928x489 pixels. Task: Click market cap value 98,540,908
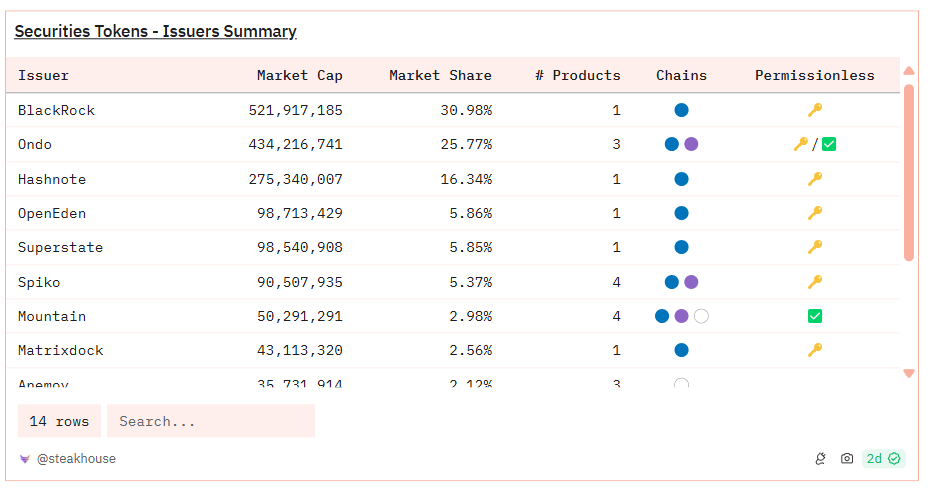click(x=299, y=247)
